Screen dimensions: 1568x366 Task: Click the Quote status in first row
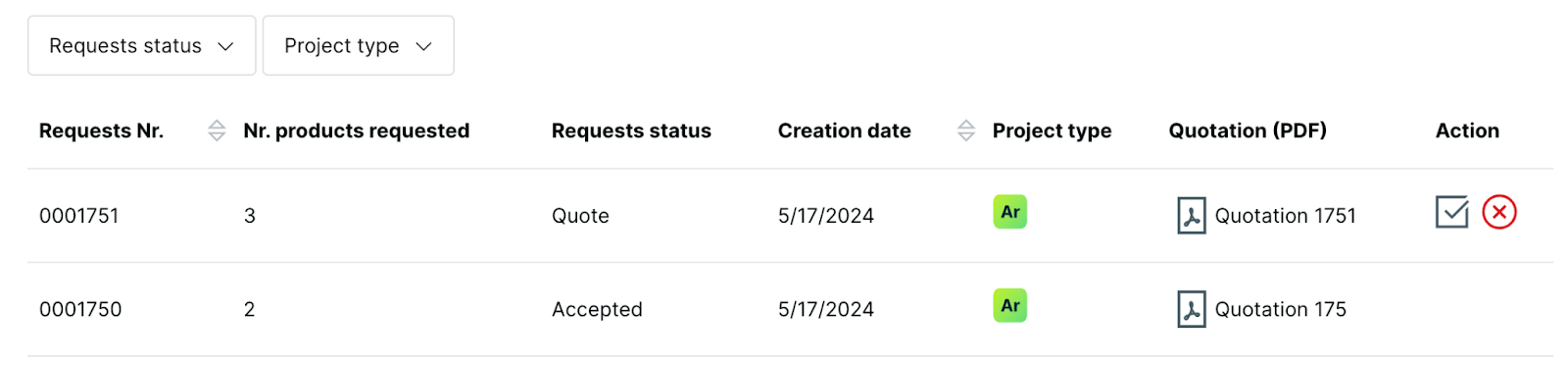[580, 216]
